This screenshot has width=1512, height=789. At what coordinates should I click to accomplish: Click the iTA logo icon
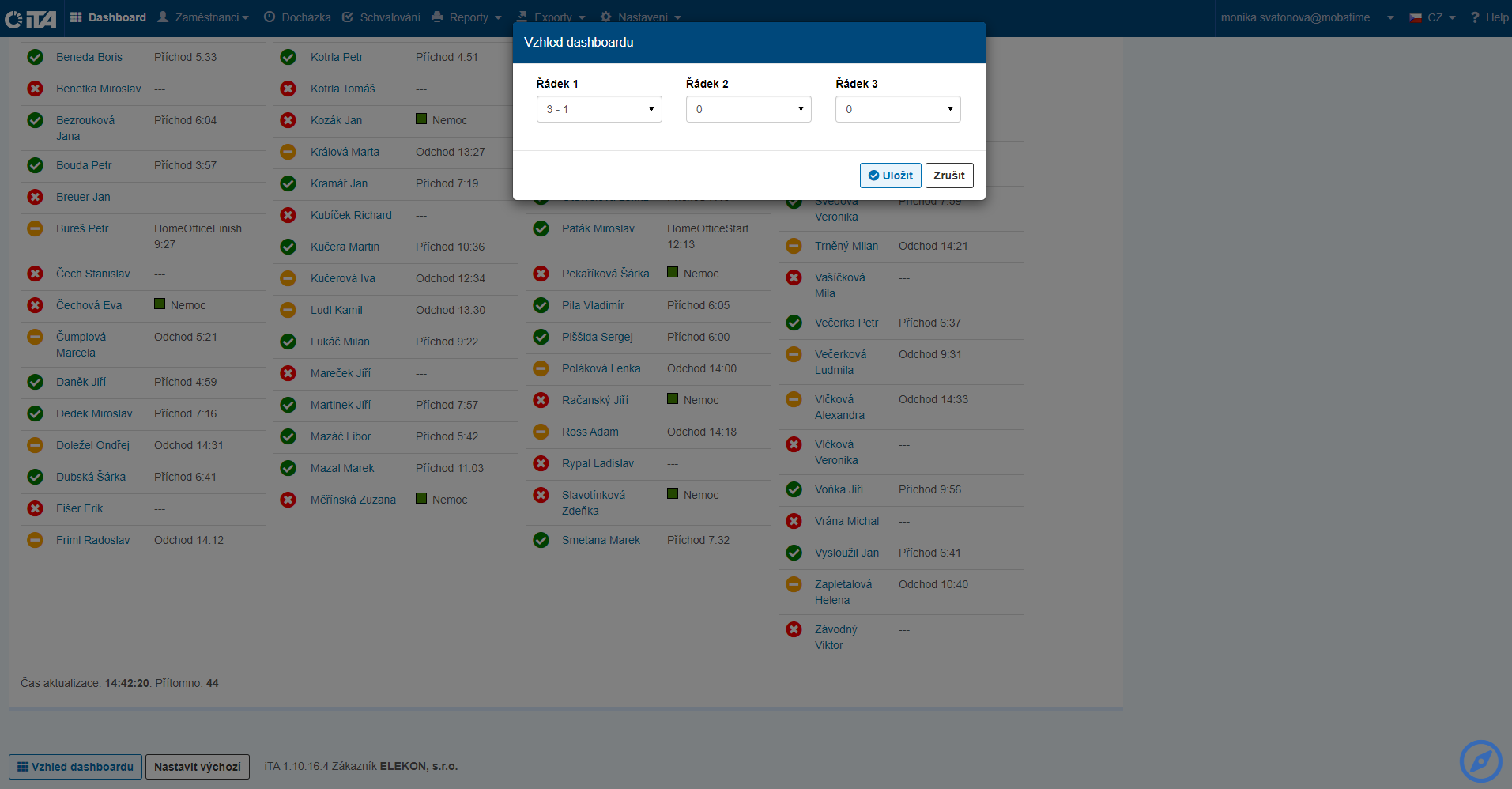click(x=30, y=18)
